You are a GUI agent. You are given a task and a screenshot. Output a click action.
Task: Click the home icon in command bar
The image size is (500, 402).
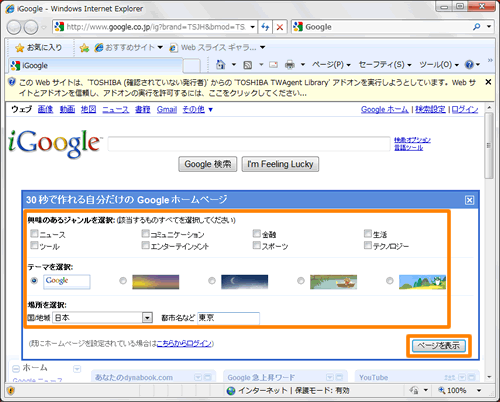(x=220, y=64)
